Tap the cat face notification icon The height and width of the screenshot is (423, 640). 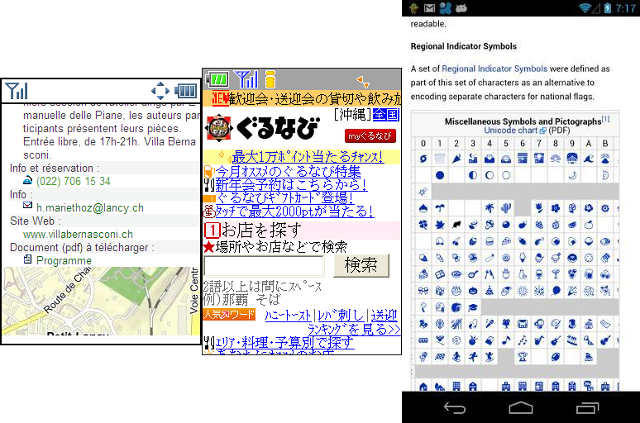click(x=461, y=8)
